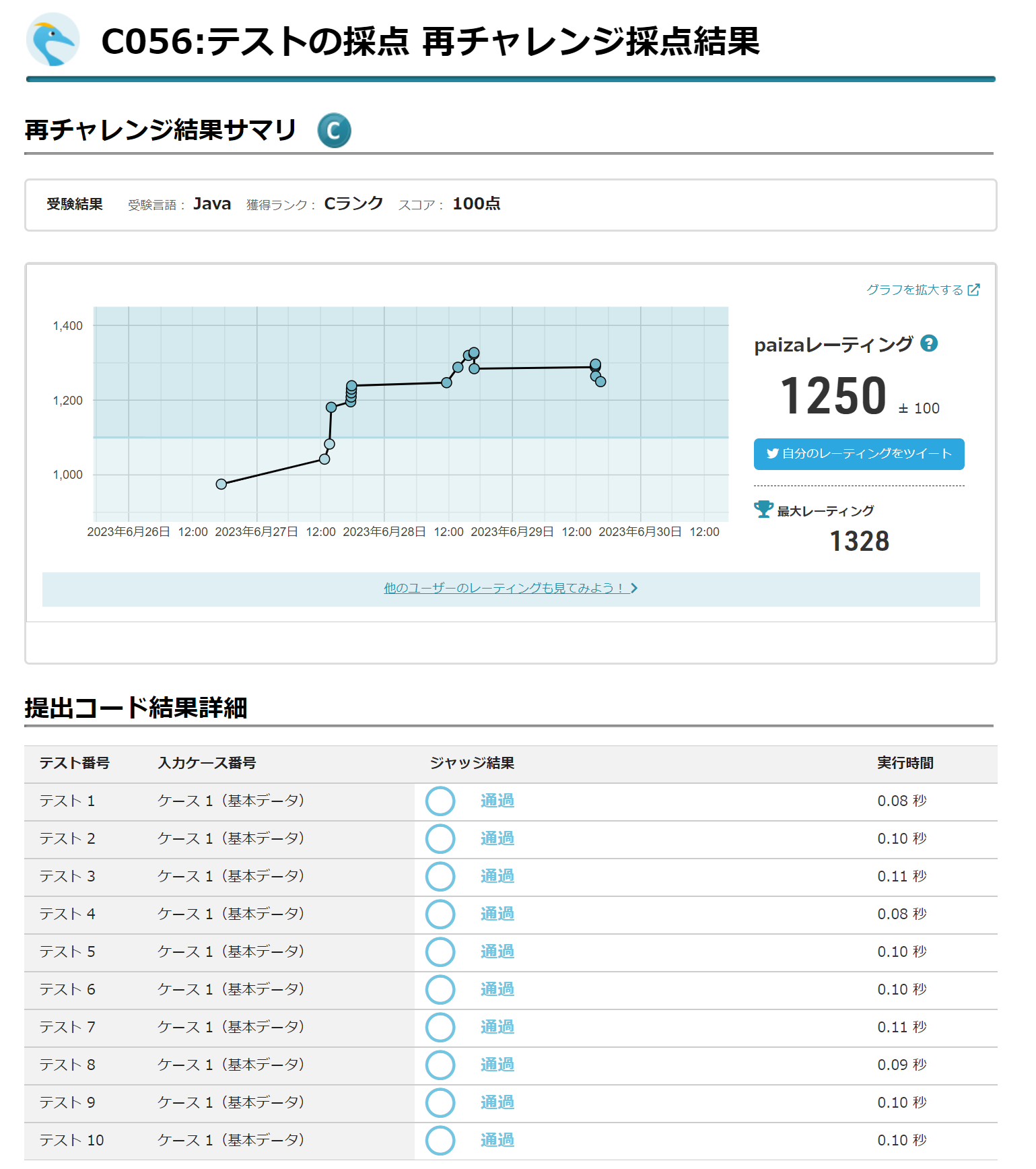Click the pass circle icon for テスト 10

point(440,1141)
